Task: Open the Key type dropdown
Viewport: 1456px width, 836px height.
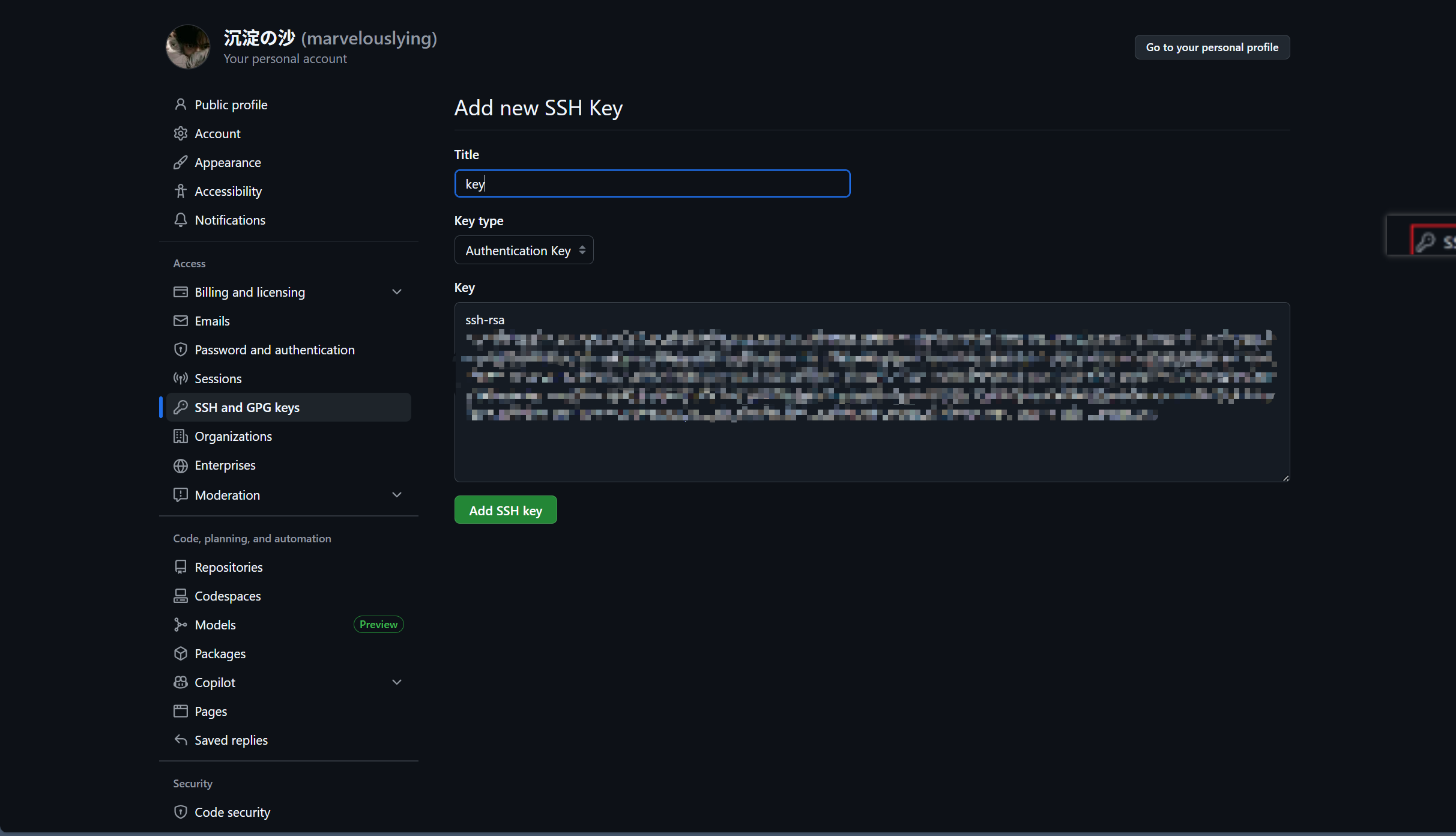Action: [524, 250]
